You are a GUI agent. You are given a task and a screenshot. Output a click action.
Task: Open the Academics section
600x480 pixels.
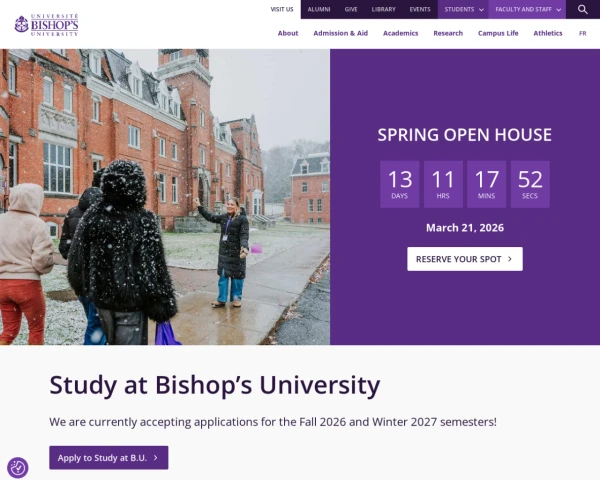coord(401,33)
